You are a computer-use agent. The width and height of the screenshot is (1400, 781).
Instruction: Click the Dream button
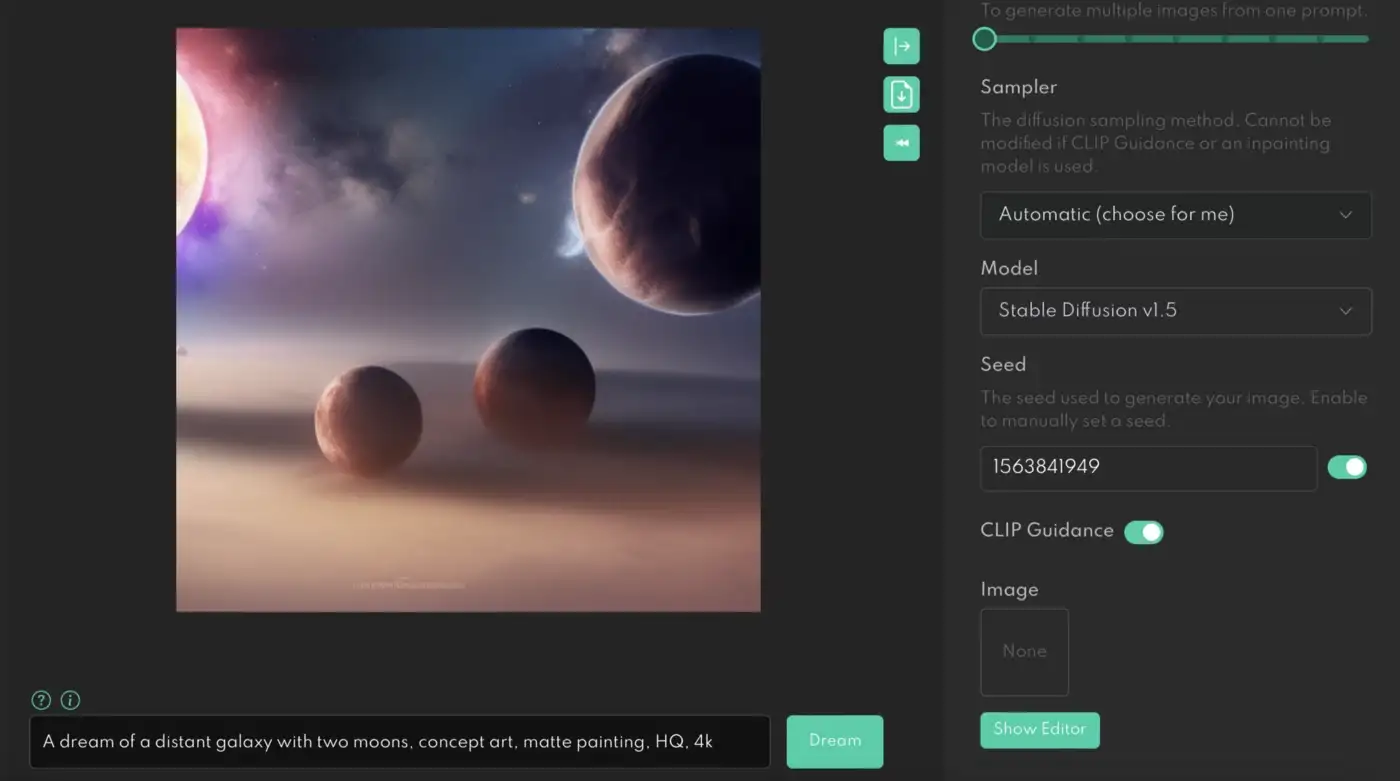pyautogui.click(x=835, y=741)
